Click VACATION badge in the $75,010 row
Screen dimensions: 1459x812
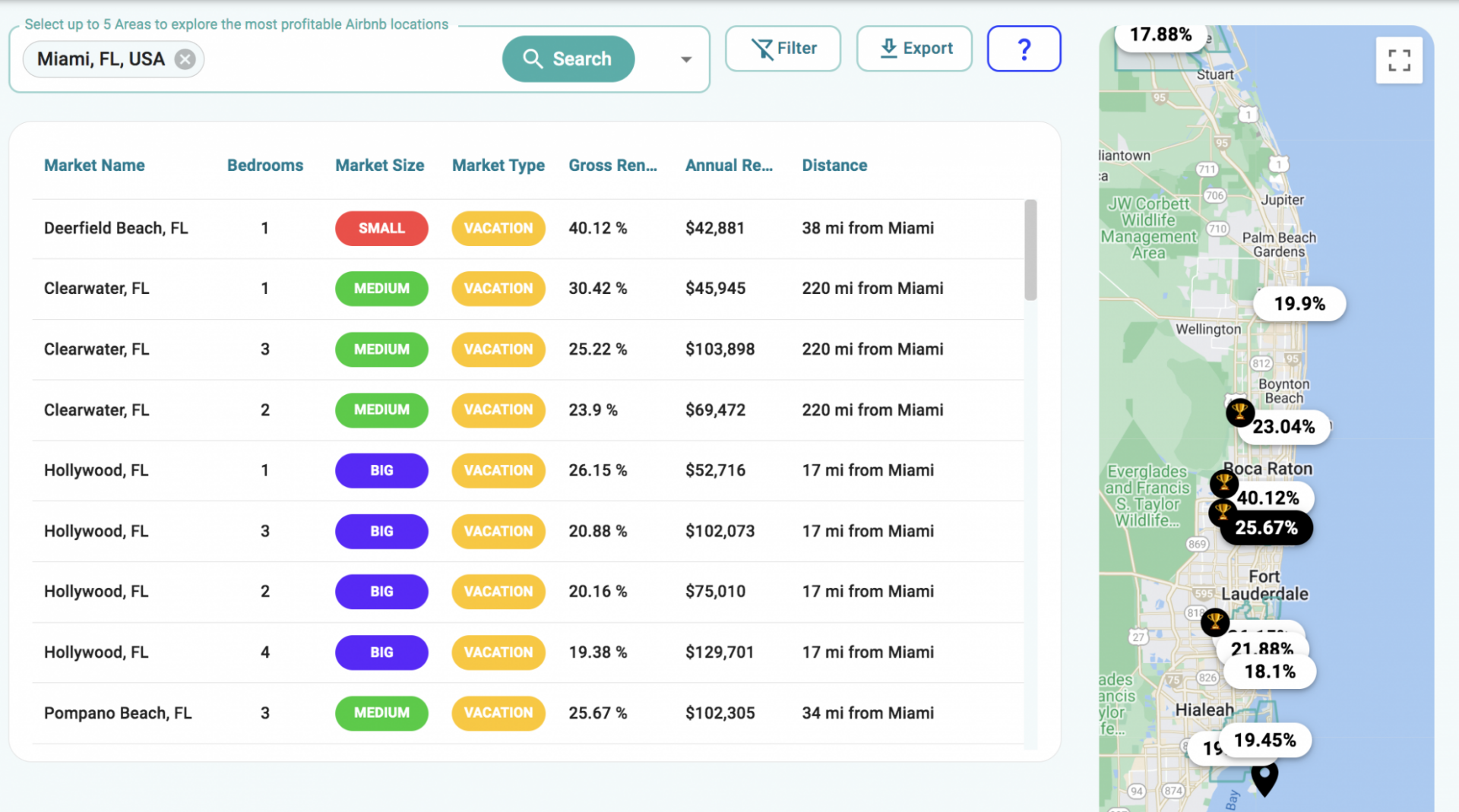click(x=498, y=592)
